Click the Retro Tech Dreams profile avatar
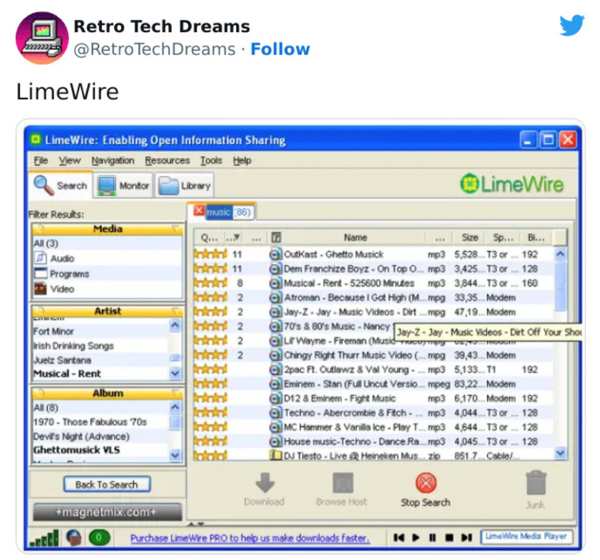 [x=42, y=38]
